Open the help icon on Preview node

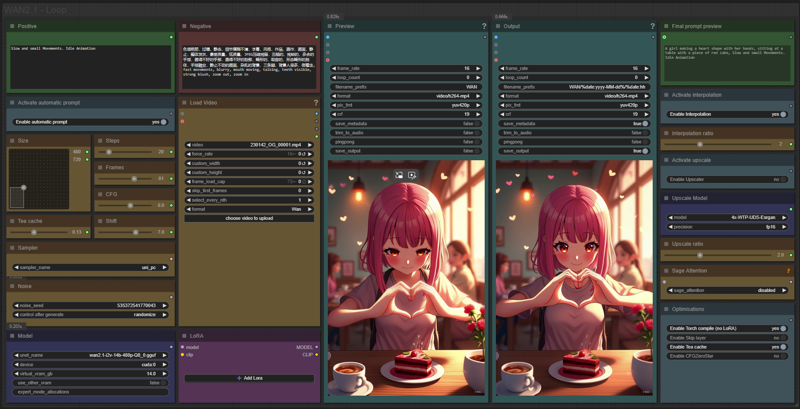(x=484, y=26)
